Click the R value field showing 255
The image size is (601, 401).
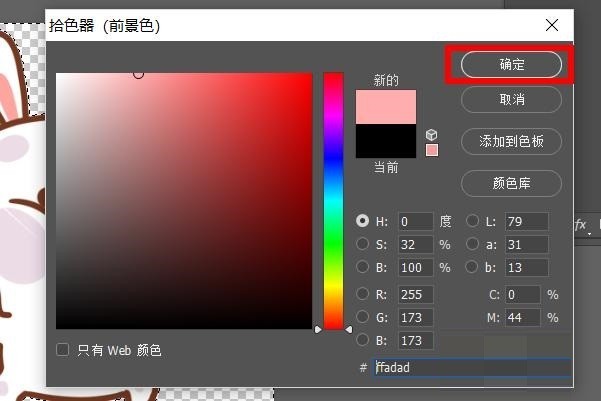415,294
